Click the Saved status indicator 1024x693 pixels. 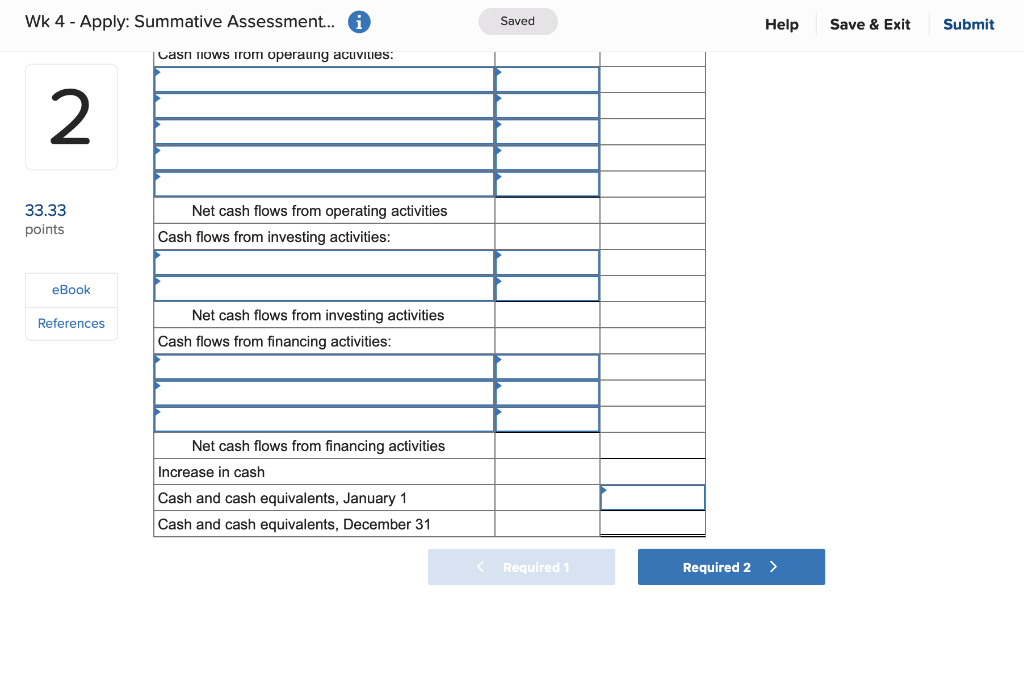[x=517, y=20]
